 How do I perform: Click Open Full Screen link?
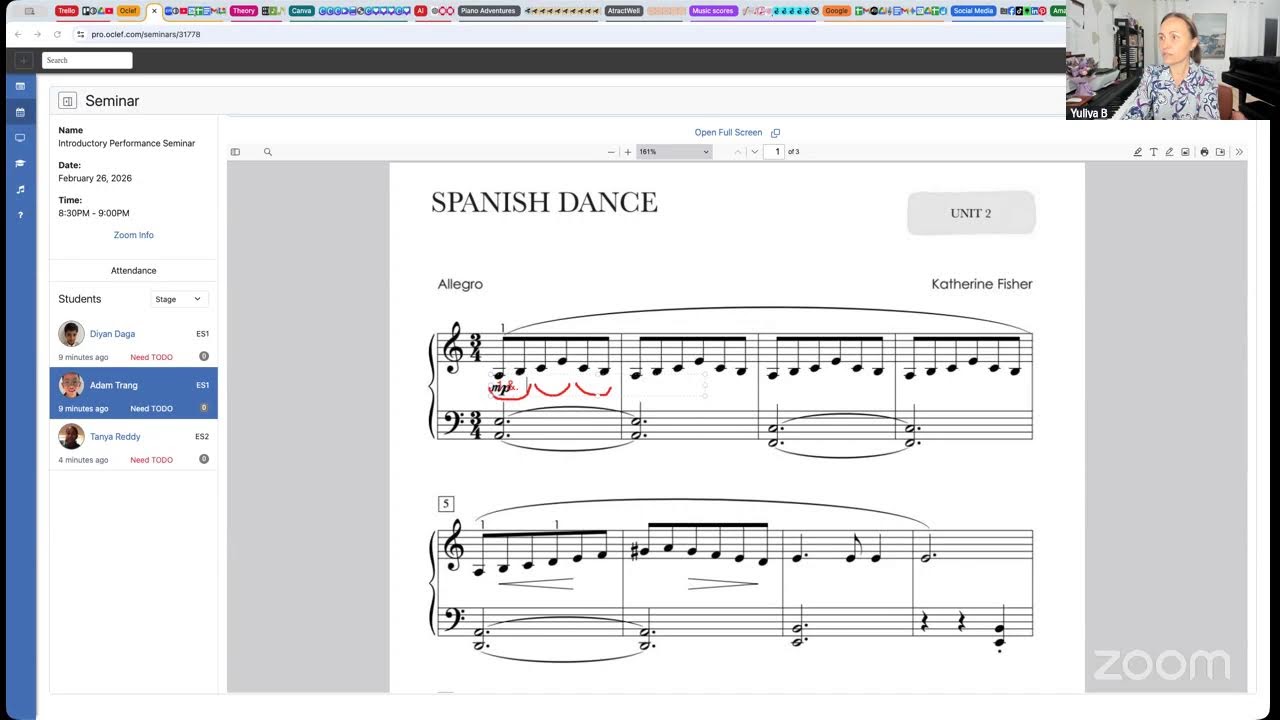pos(728,132)
